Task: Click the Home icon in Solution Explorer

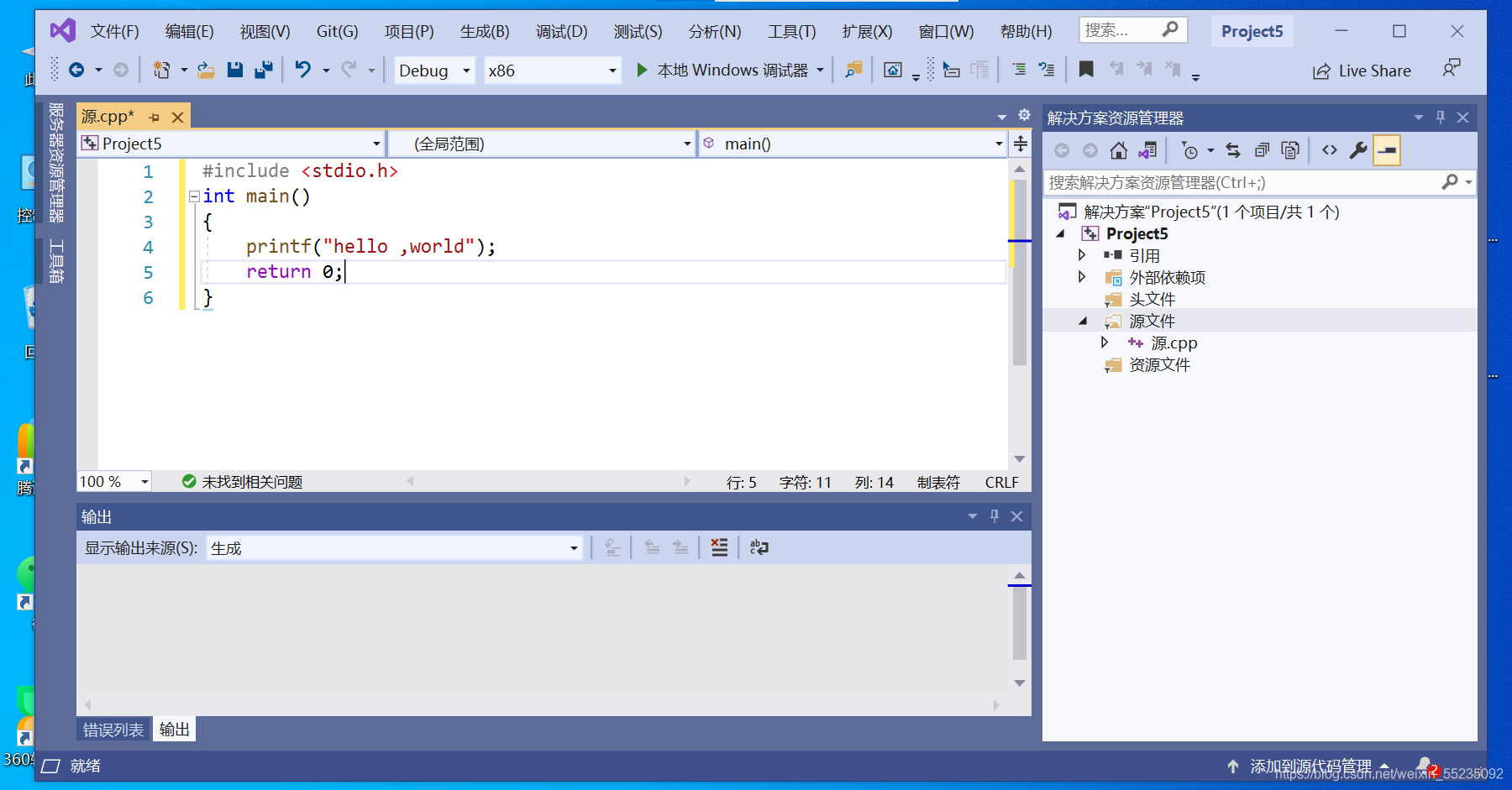Action: click(1119, 150)
